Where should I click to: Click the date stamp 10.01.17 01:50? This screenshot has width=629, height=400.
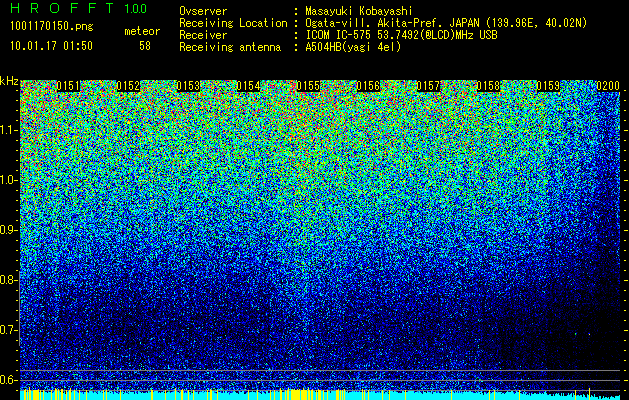[52, 46]
